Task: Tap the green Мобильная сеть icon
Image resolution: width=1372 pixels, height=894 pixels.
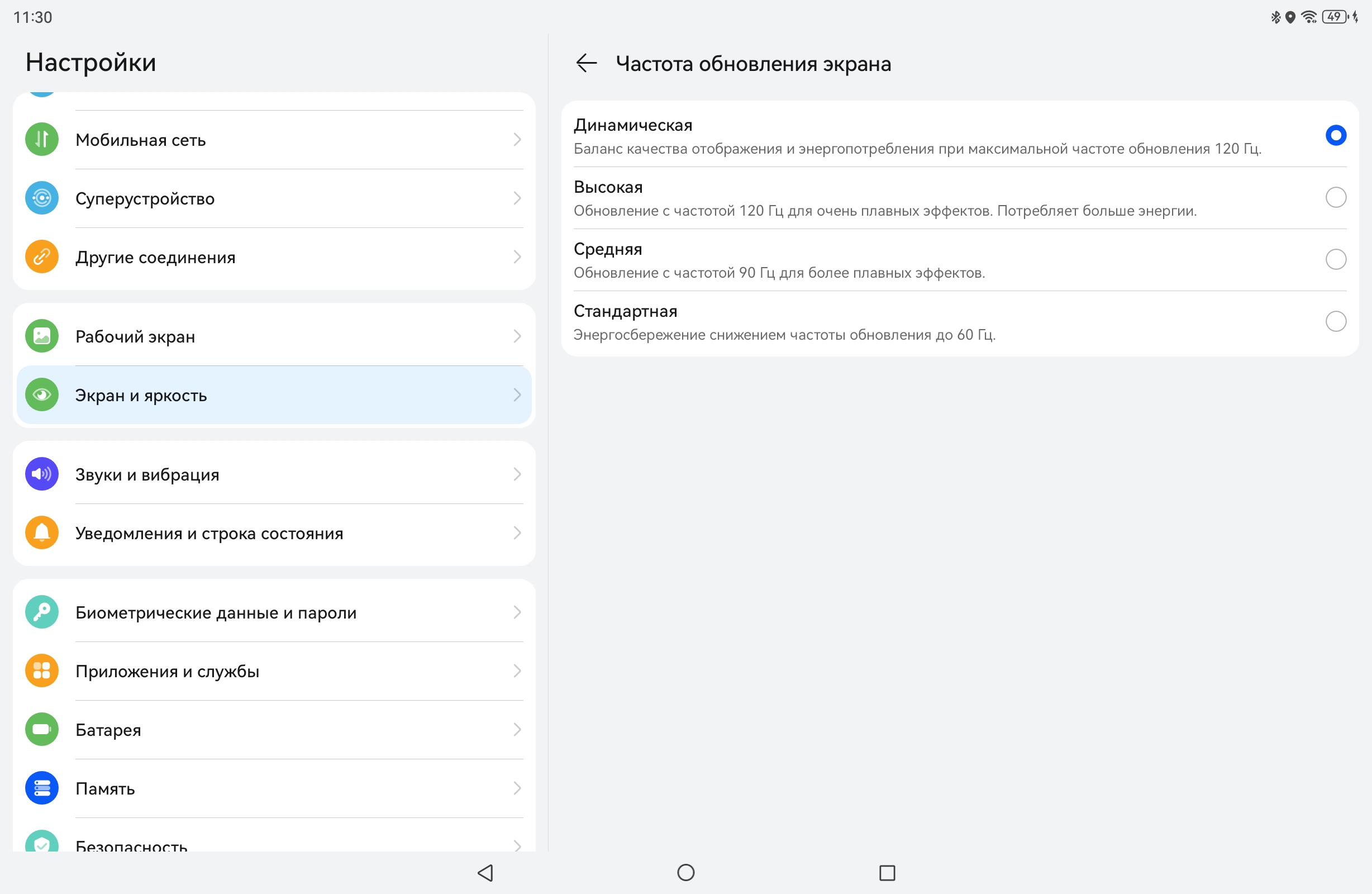Action: pos(41,140)
